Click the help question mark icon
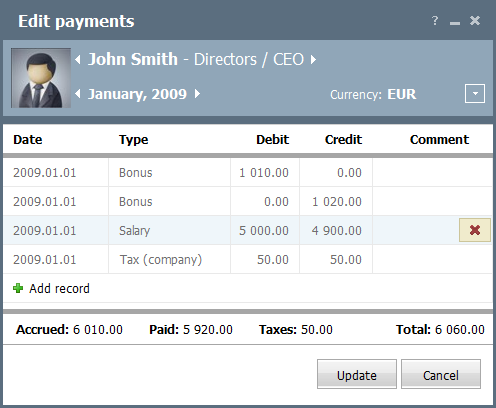496x408 pixels. point(435,21)
